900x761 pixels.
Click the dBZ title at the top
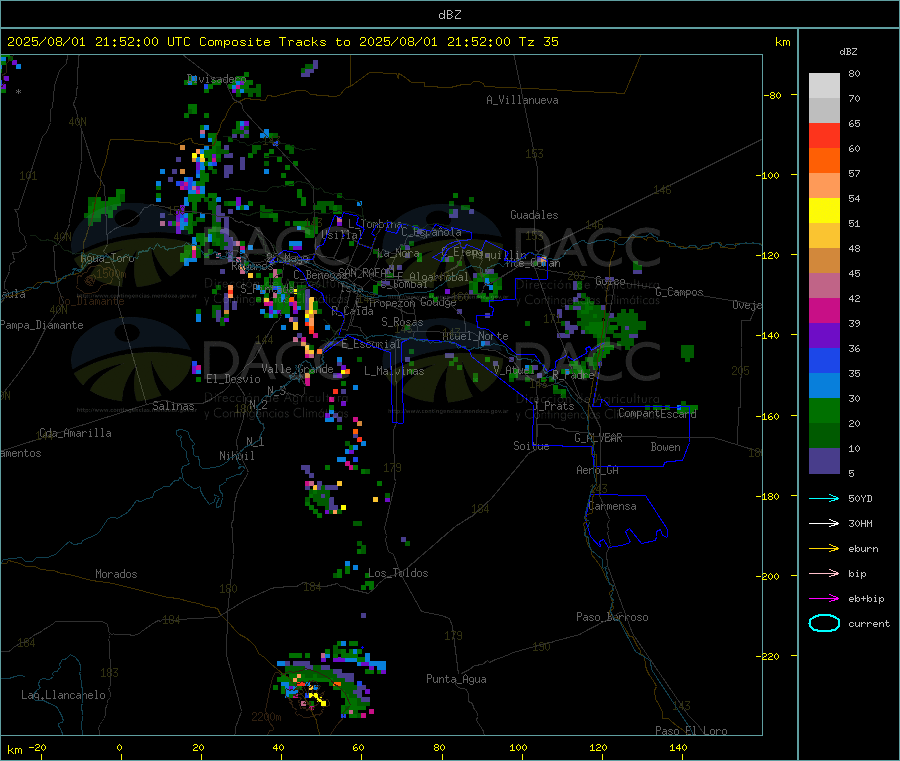pos(449,15)
